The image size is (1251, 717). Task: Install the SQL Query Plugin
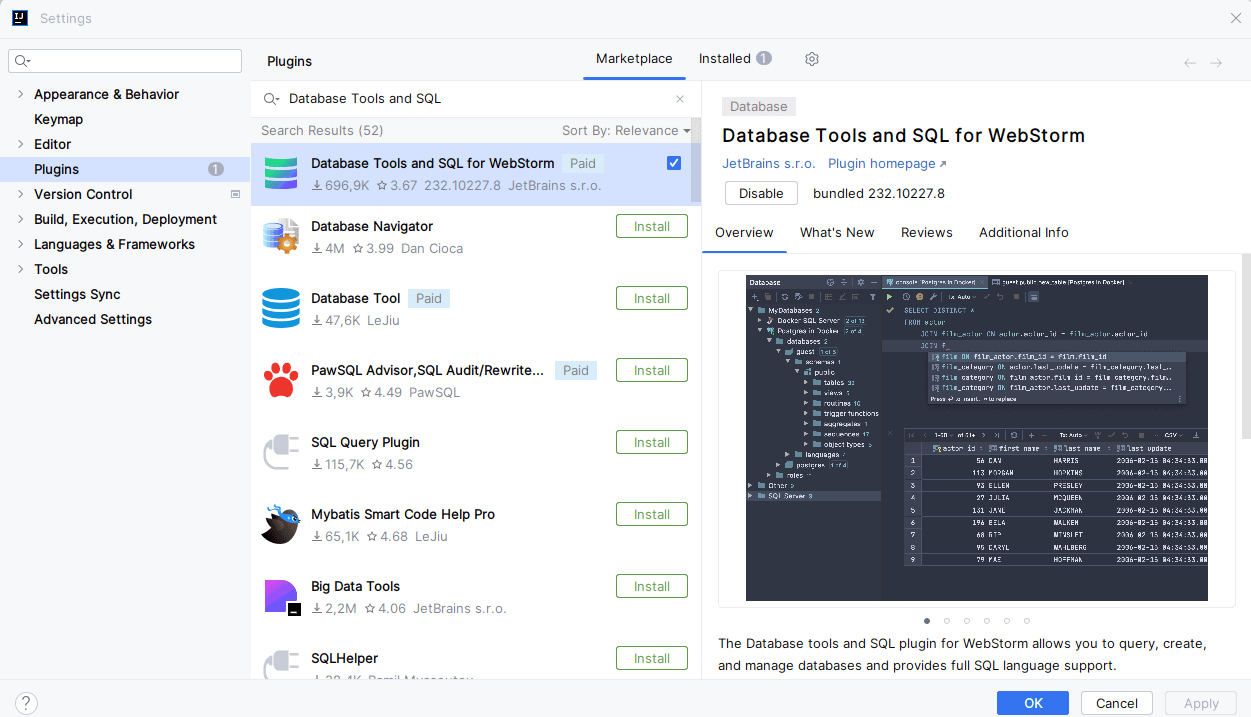[652, 443]
